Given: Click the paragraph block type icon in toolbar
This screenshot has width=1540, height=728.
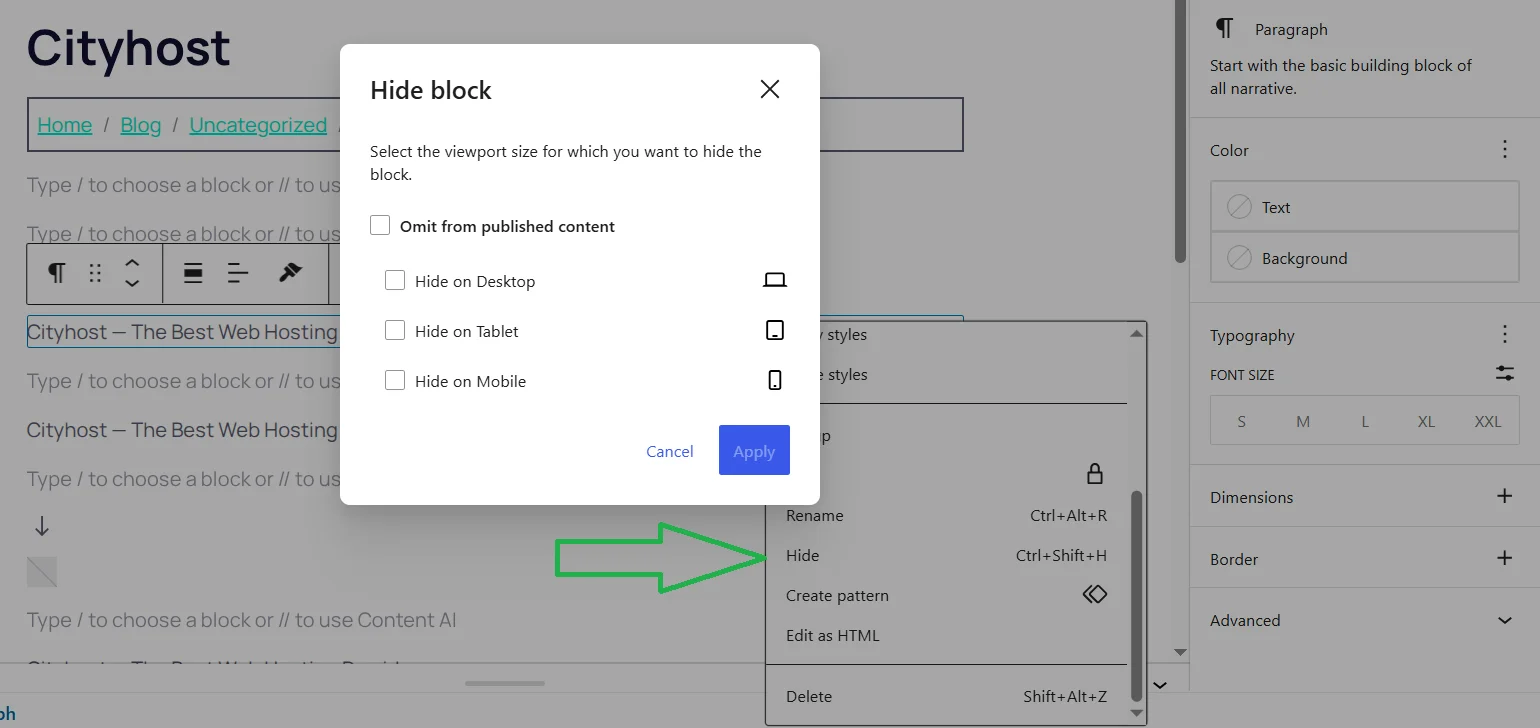Looking at the screenshot, I should [57, 273].
